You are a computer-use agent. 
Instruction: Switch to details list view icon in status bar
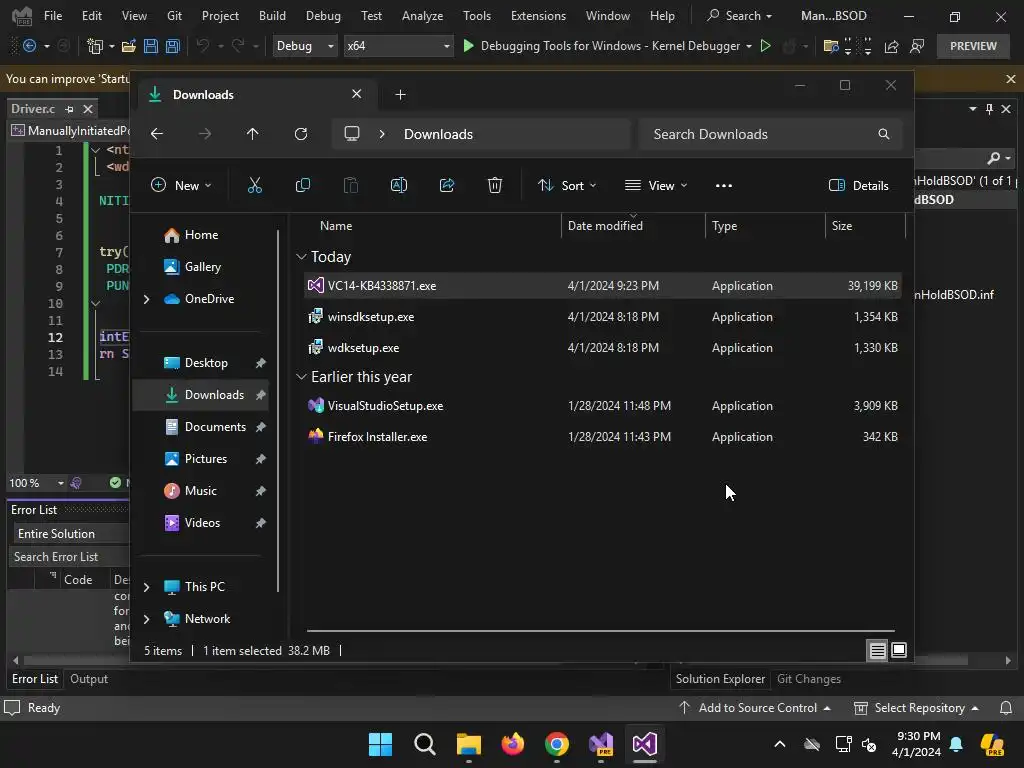[x=878, y=650]
